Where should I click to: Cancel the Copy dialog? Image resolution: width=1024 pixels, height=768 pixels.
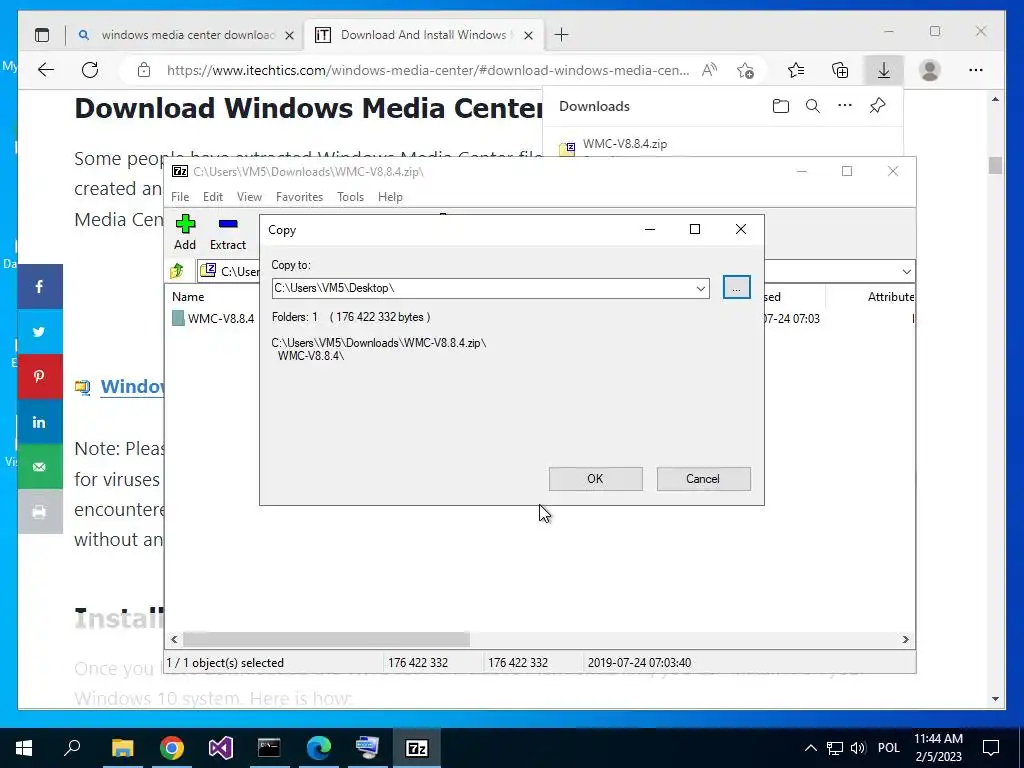coord(703,479)
